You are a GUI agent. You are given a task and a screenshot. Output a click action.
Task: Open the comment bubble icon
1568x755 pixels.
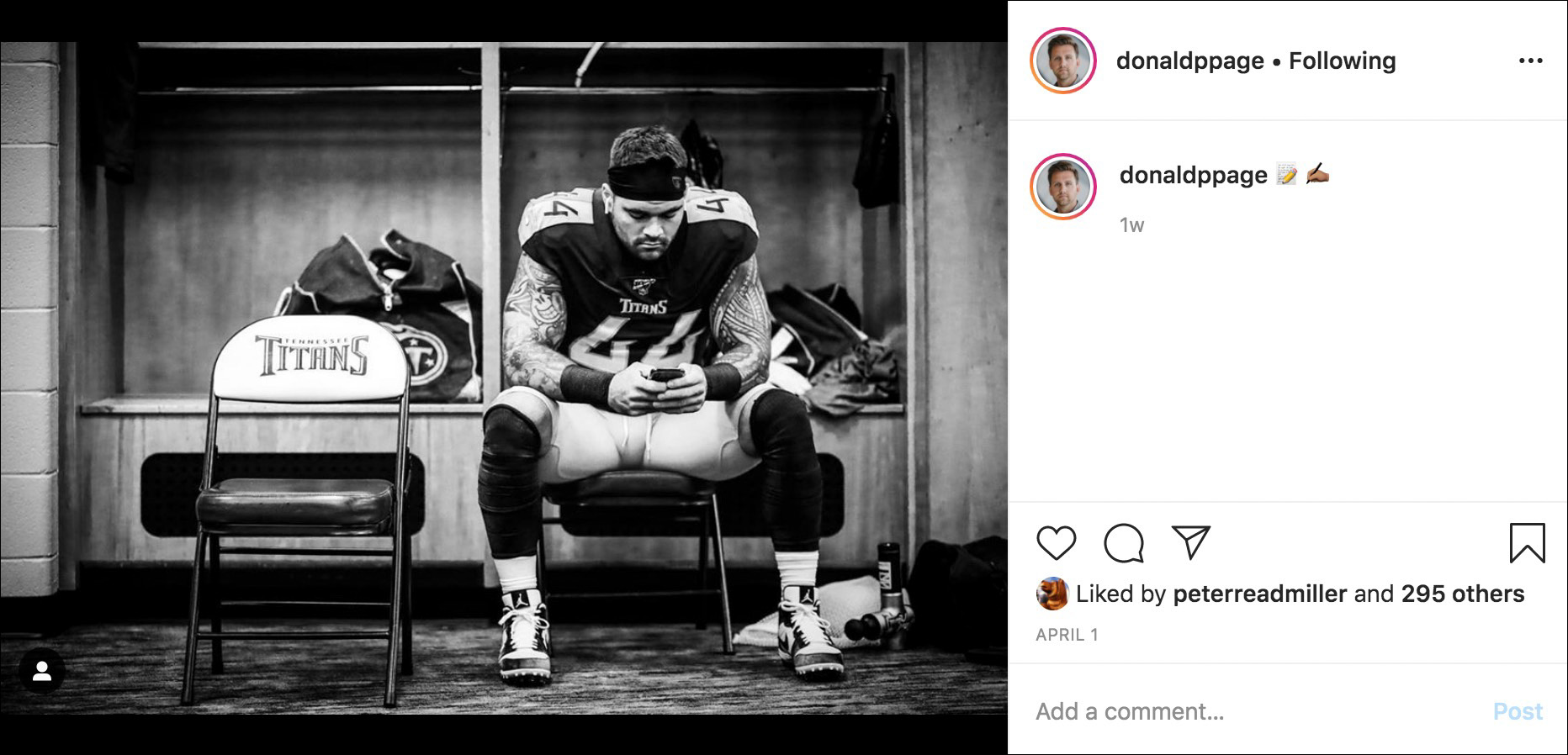click(1123, 543)
